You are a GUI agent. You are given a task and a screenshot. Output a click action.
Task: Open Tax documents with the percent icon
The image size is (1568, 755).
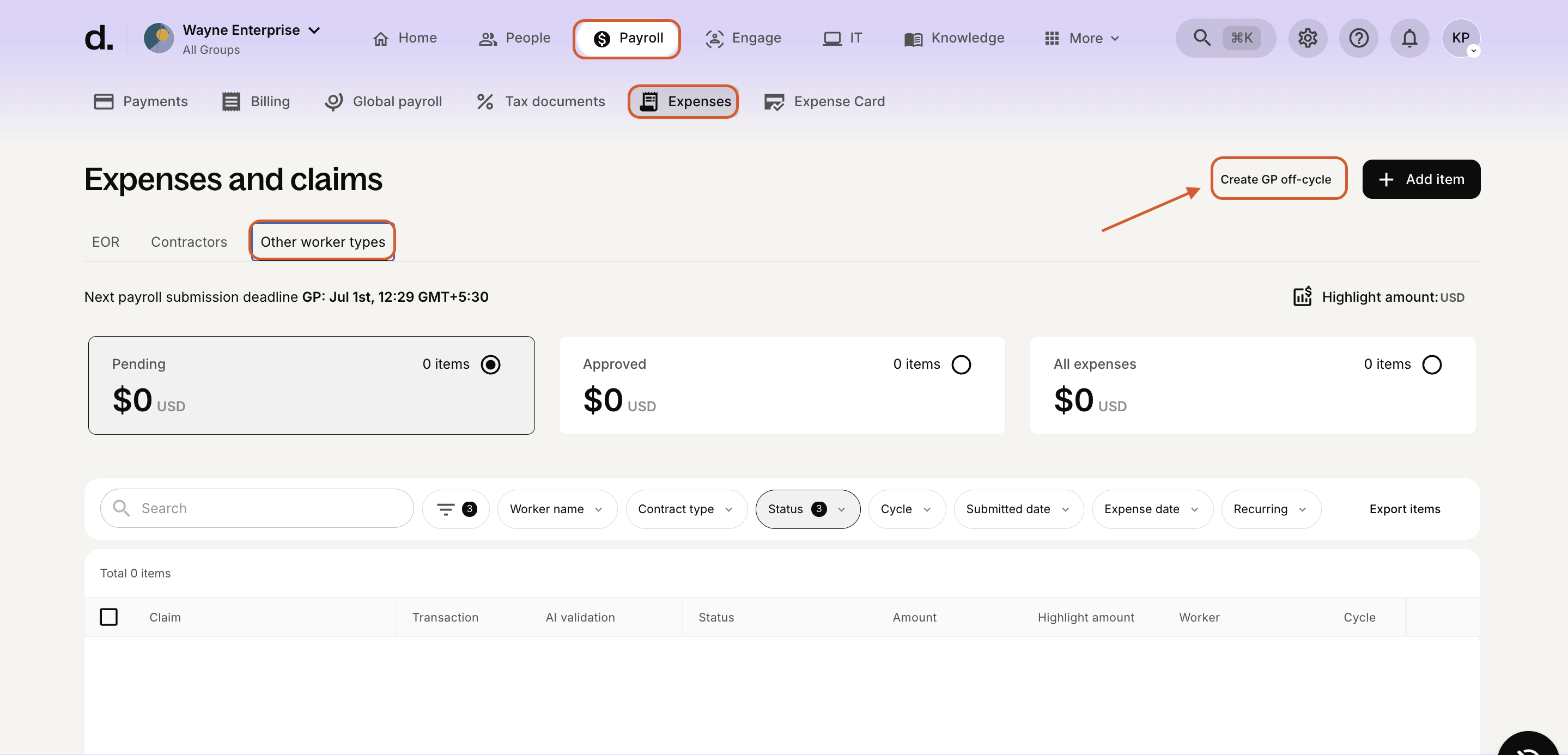(x=484, y=101)
